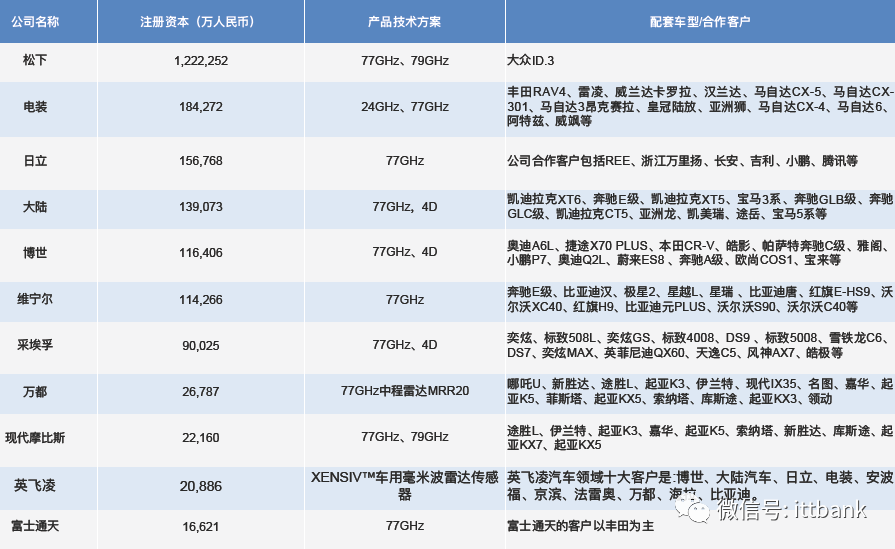Click 松下's technology cell 77GHz、79GHz
This screenshot has width=895, height=549.
tap(405, 60)
